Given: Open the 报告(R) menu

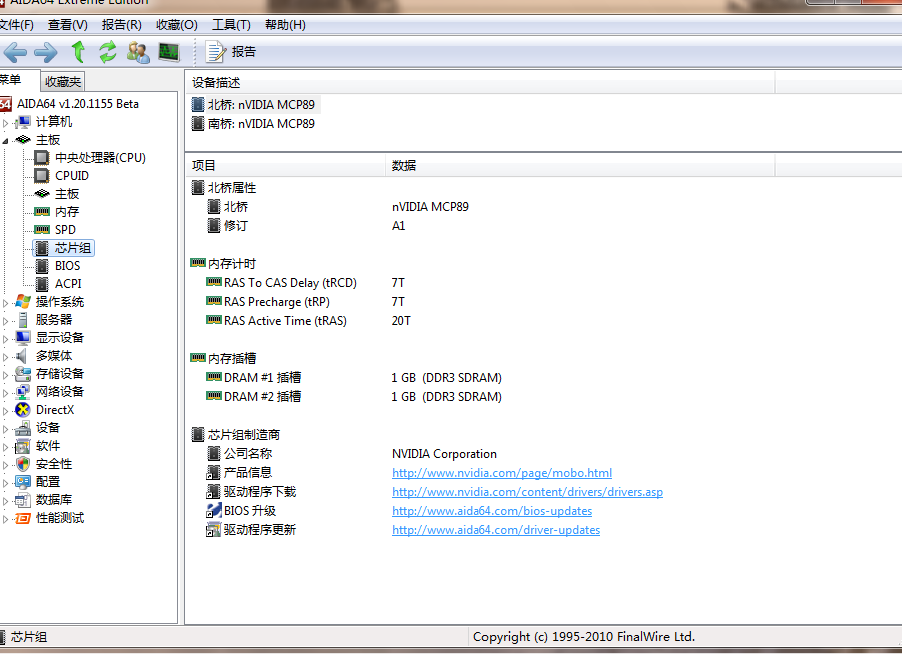Looking at the screenshot, I should tap(121, 25).
